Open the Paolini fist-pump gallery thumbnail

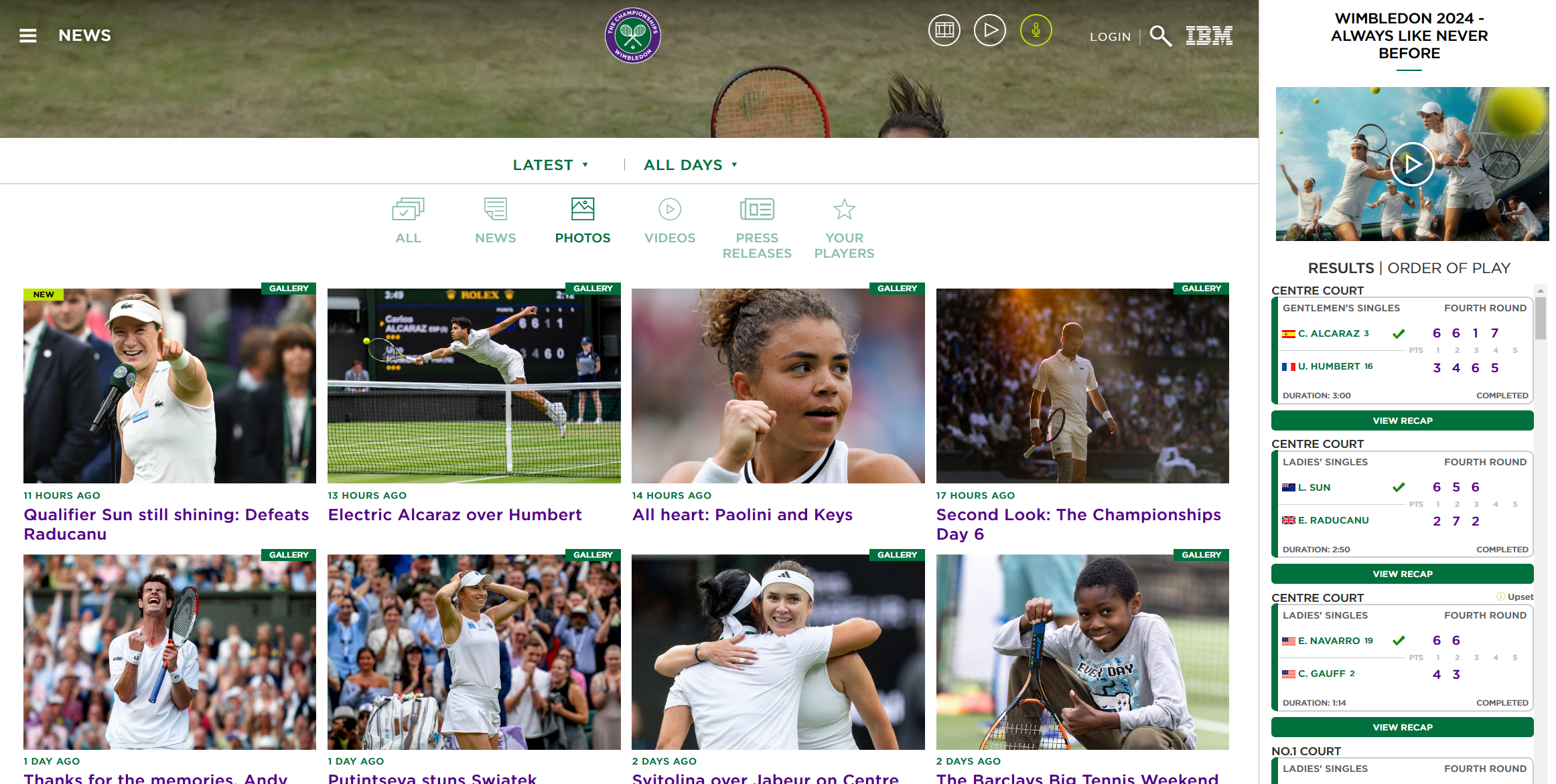pyautogui.click(x=778, y=386)
